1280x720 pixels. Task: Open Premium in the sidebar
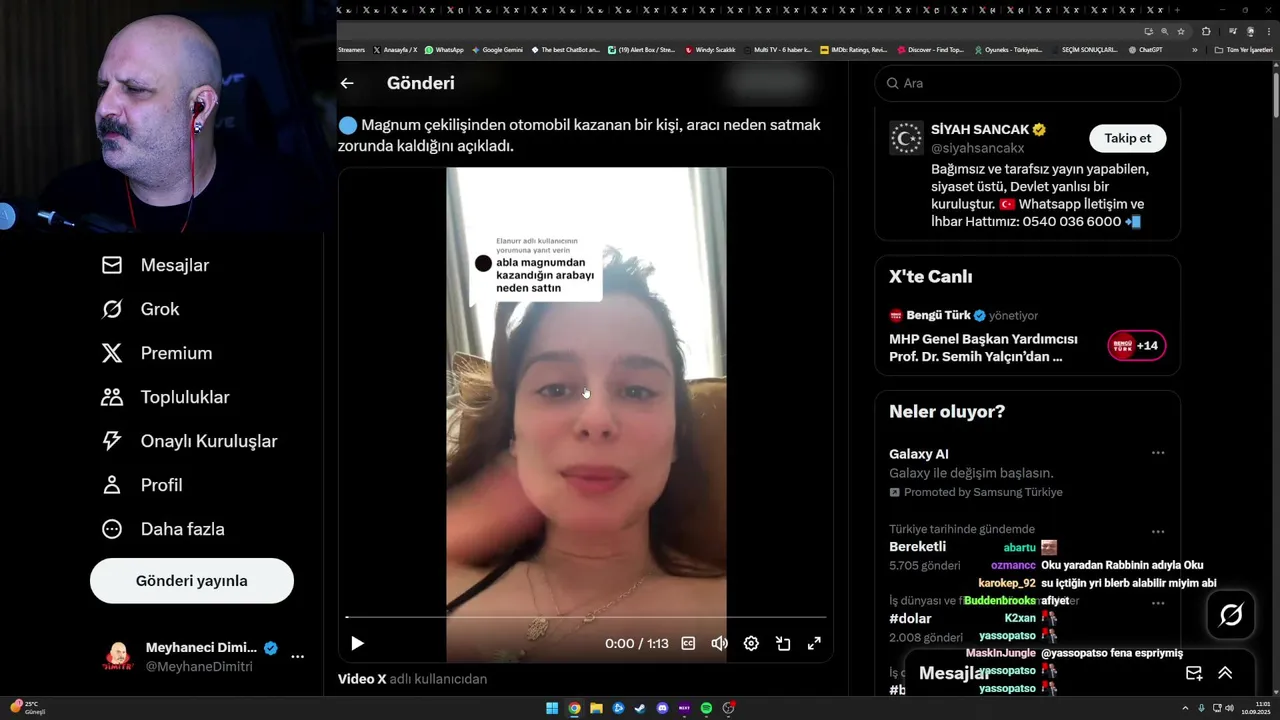click(x=157, y=353)
